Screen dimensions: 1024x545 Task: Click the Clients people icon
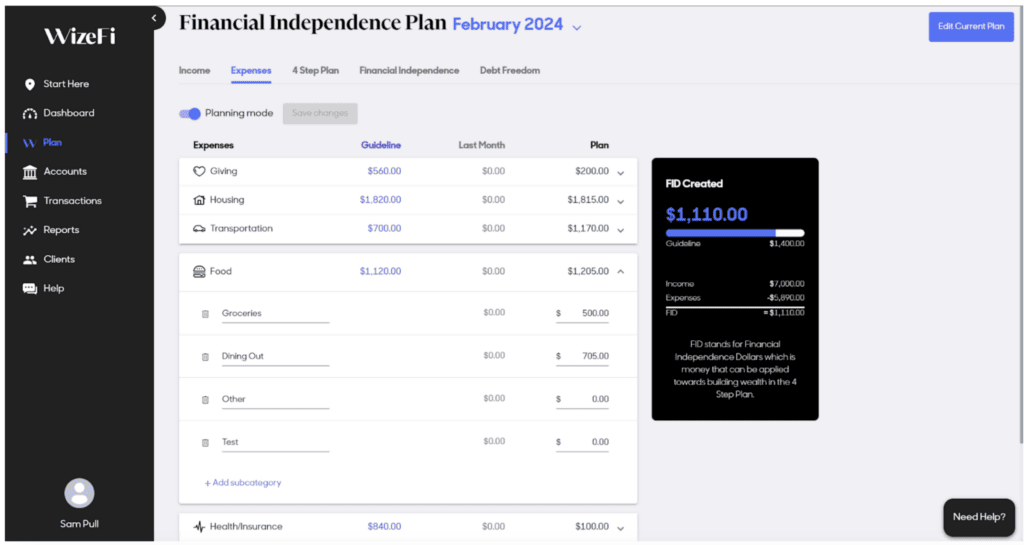pyautogui.click(x=29, y=259)
